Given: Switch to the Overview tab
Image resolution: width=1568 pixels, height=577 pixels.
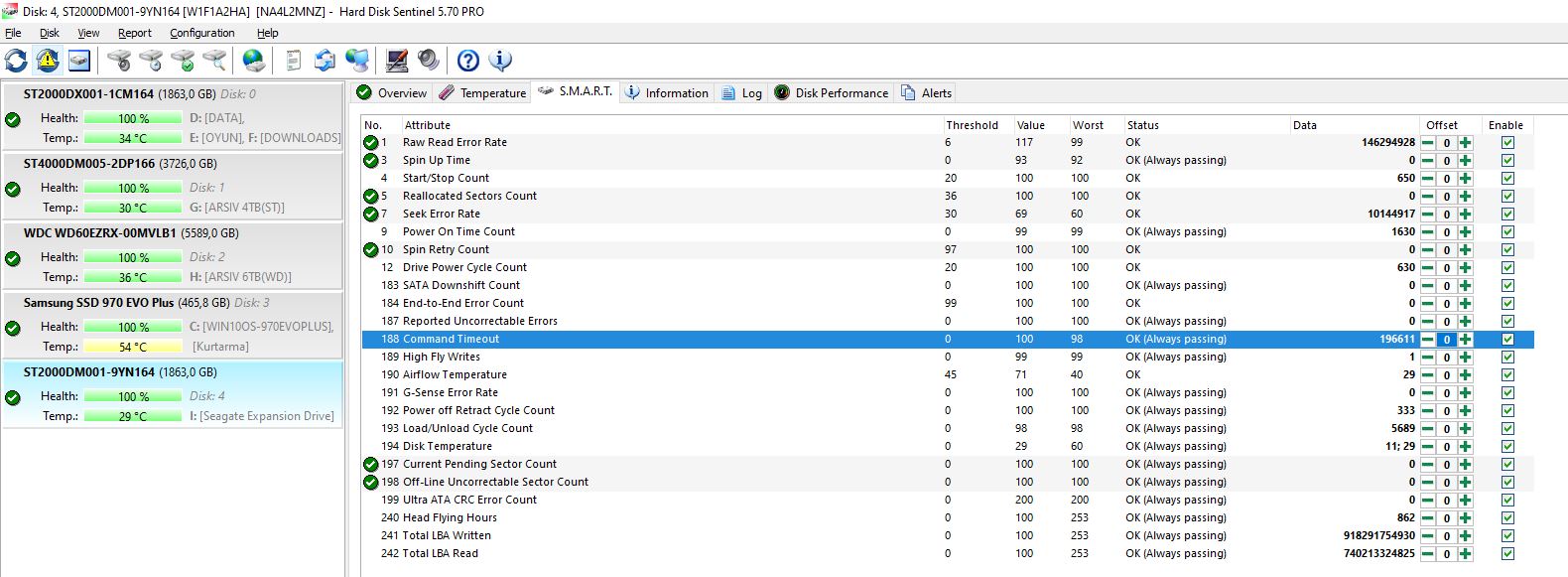Looking at the screenshot, I should click(x=392, y=92).
